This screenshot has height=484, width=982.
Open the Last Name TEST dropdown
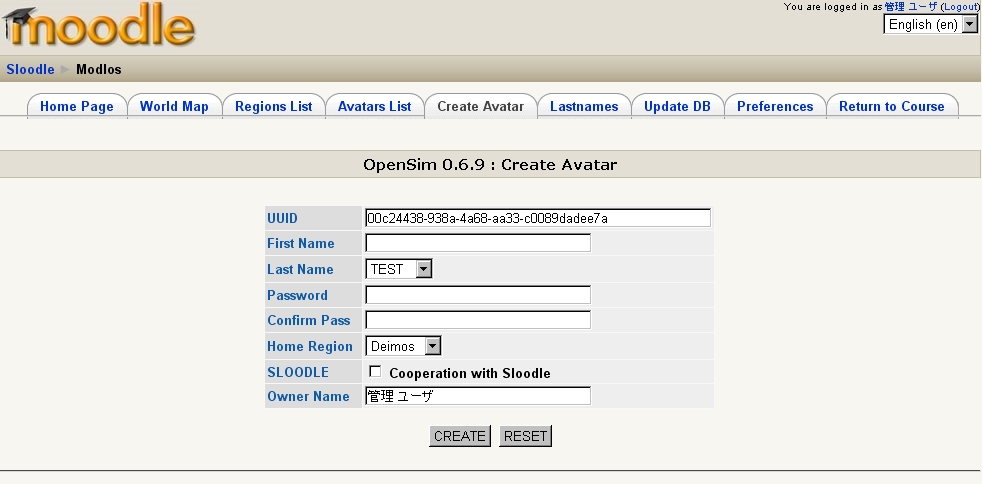point(399,269)
